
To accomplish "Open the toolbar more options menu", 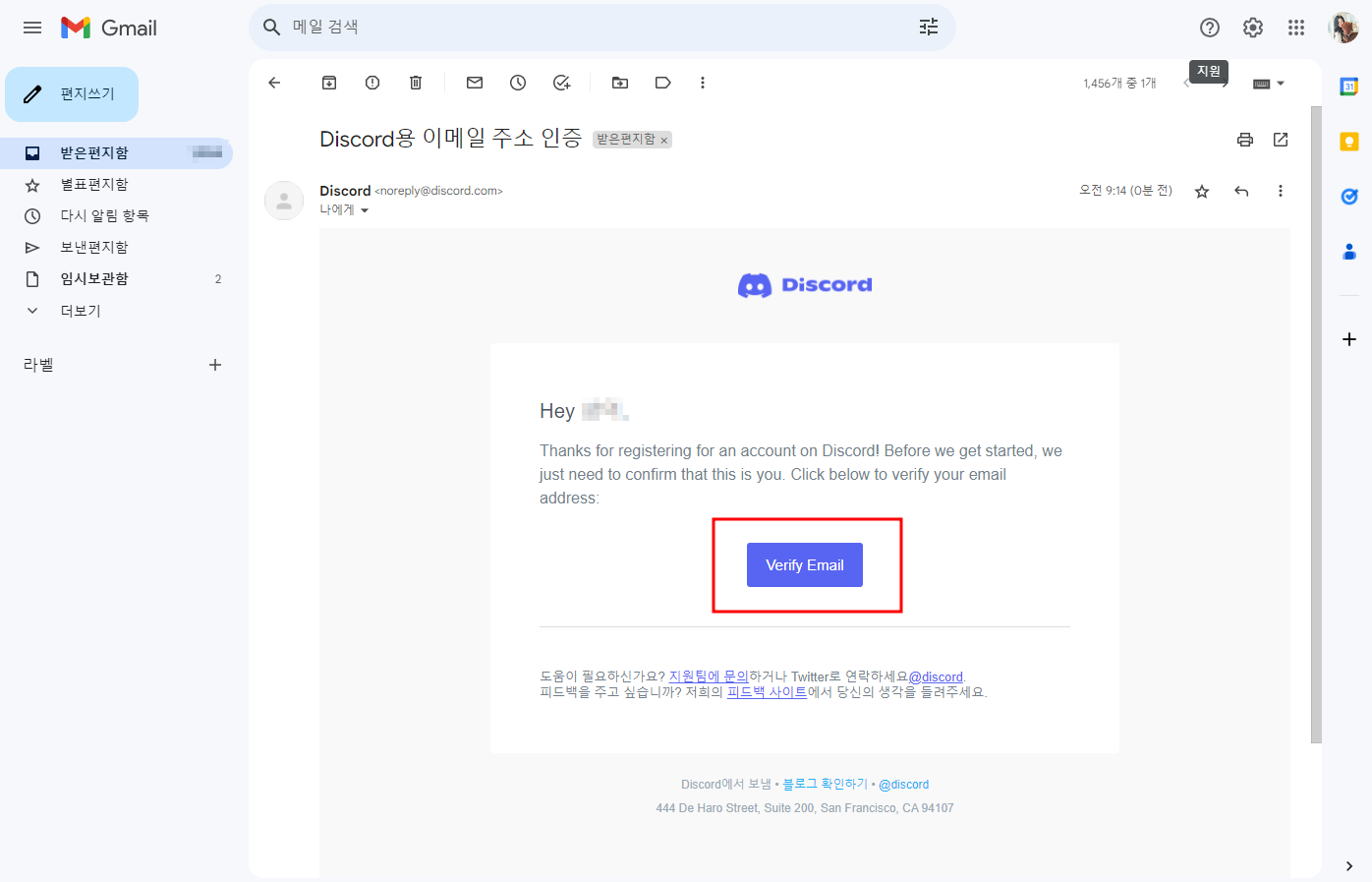I will click(x=703, y=83).
